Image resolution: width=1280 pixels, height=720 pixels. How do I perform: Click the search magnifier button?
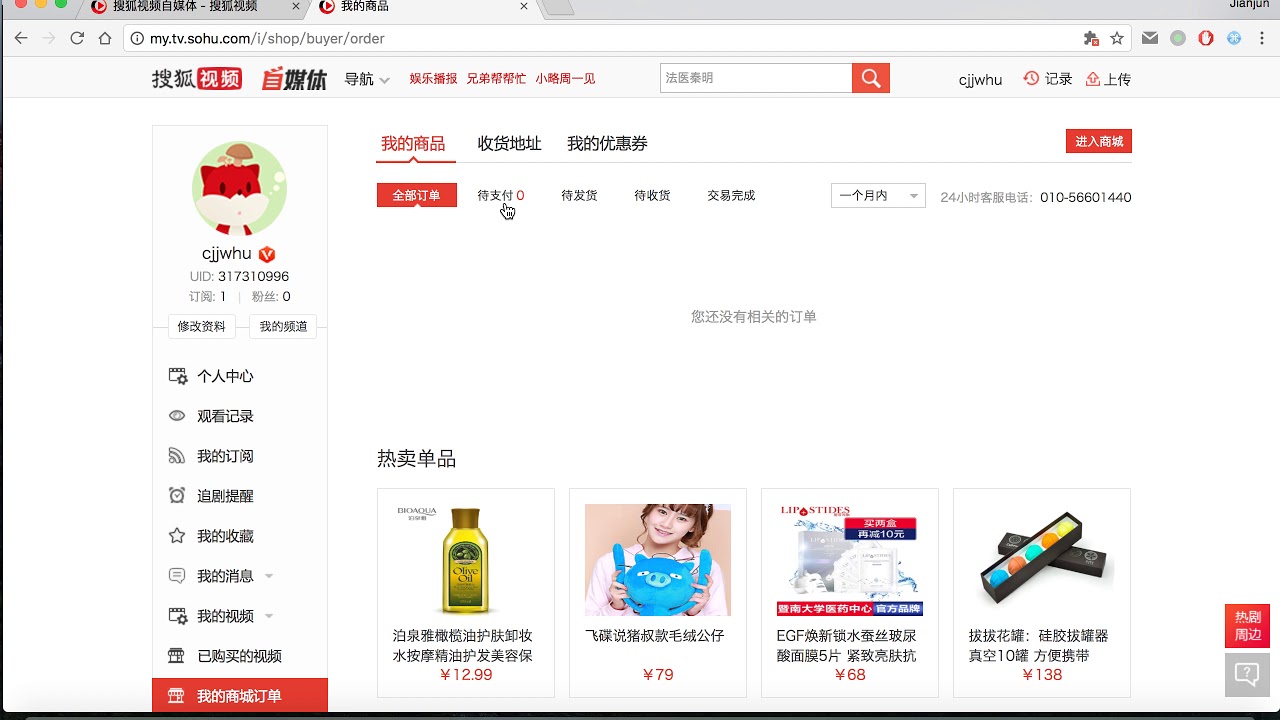pos(871,78)
